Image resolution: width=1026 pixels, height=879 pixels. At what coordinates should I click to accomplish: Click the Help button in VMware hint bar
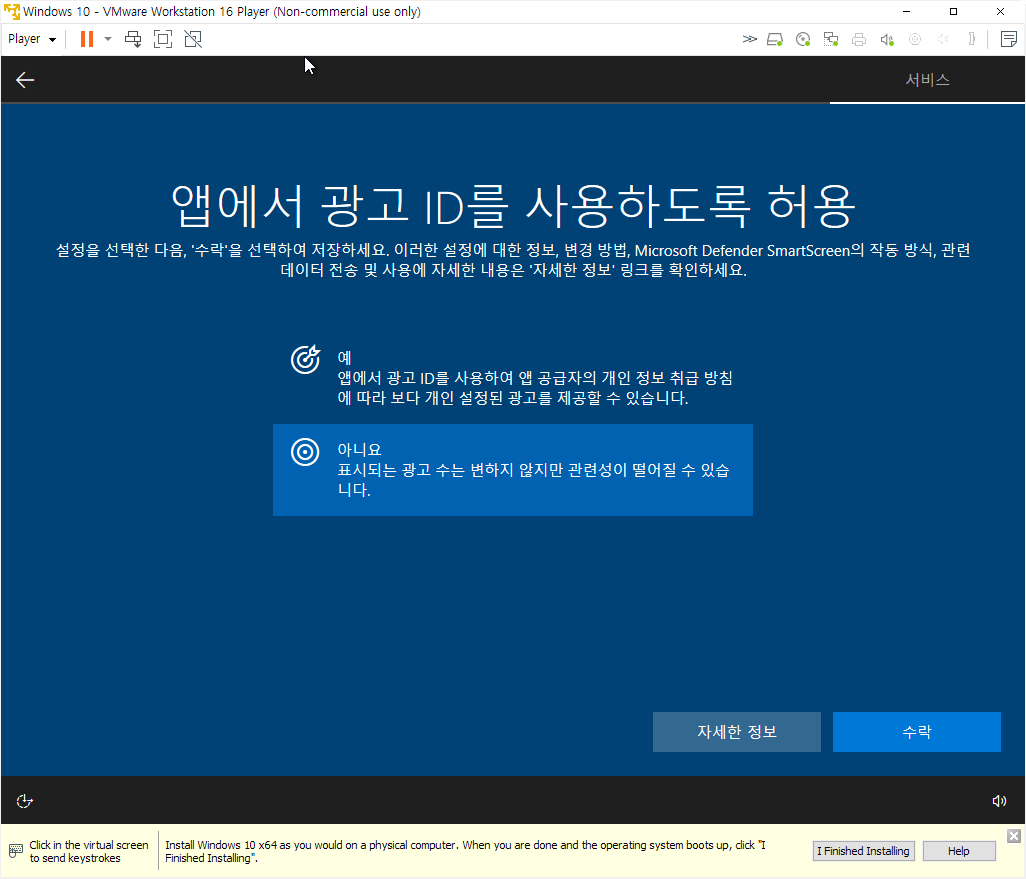pos(959,851)
